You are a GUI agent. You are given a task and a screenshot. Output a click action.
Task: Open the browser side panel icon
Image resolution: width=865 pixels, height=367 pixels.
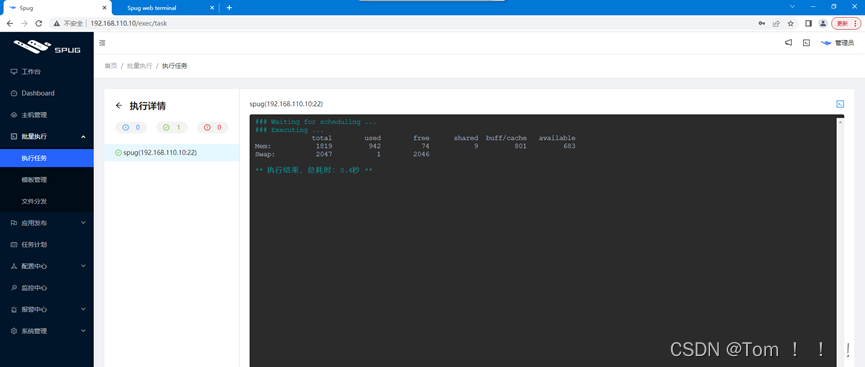[x=809, y=23]
